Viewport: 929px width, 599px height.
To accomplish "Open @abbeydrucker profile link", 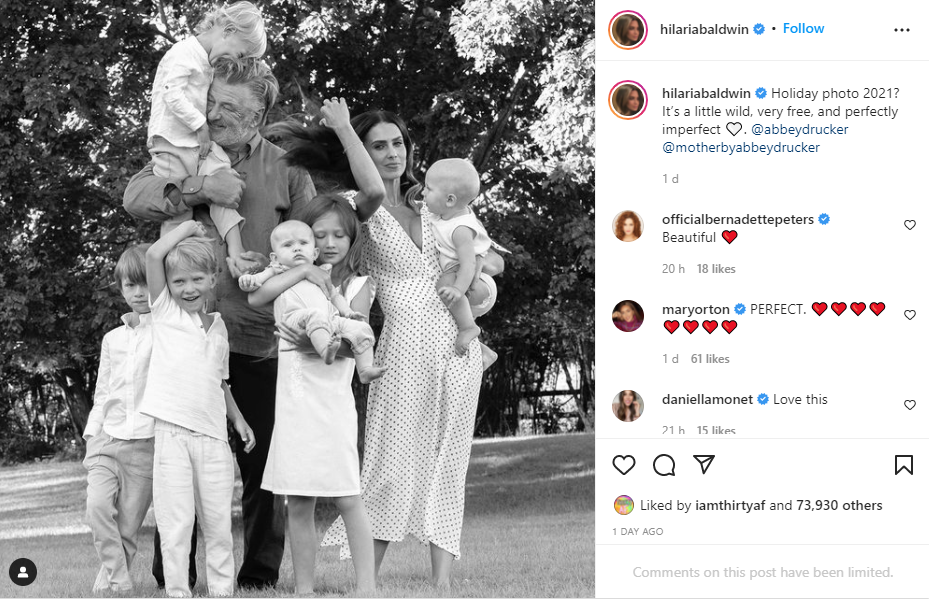I will tap(799, 129).
